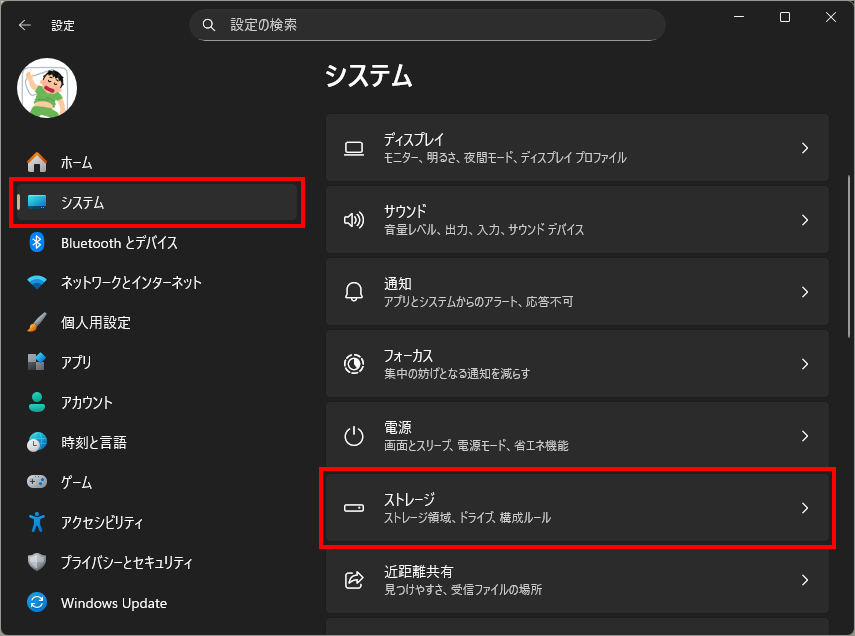This screenshot has height=636, width=855.
Task: Go to 時刻と言語 settings section
Action: click(93, 442)
